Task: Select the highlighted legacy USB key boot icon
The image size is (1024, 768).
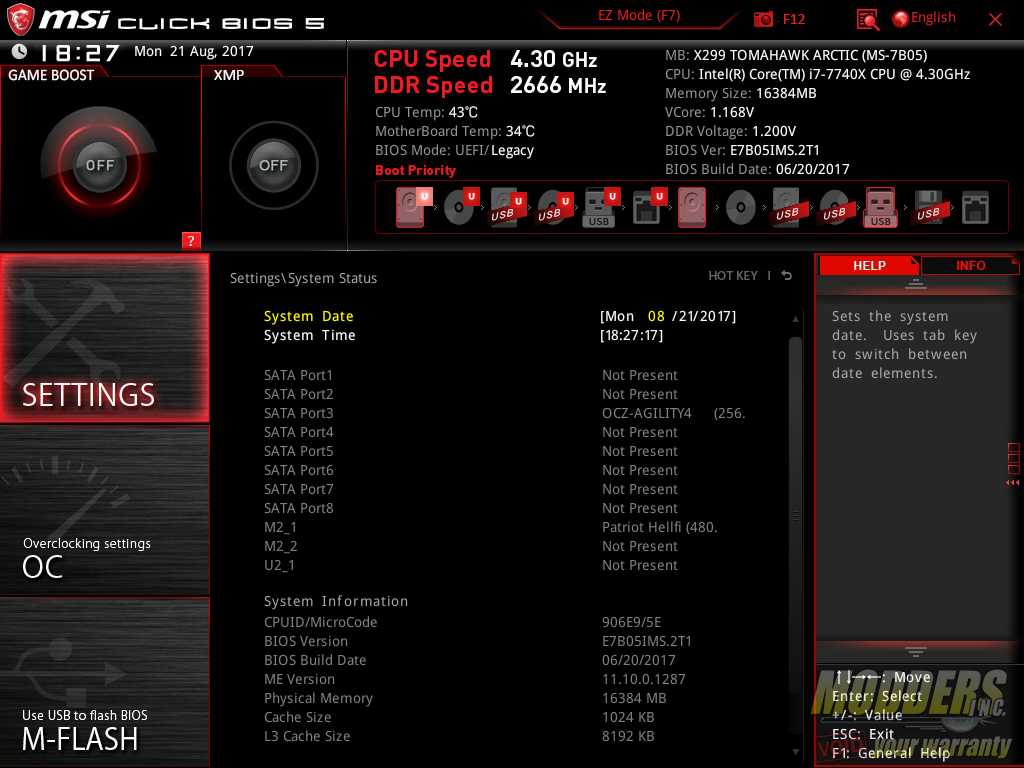Action: 880,207
